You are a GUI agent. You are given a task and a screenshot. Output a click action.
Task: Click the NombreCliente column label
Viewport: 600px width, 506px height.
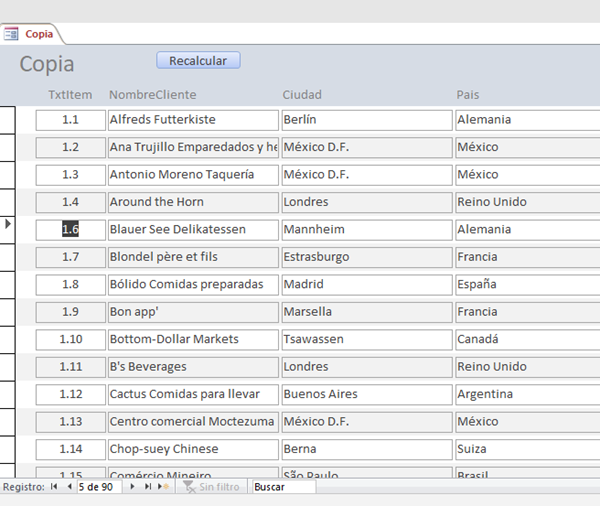click(x=153, y=95)
